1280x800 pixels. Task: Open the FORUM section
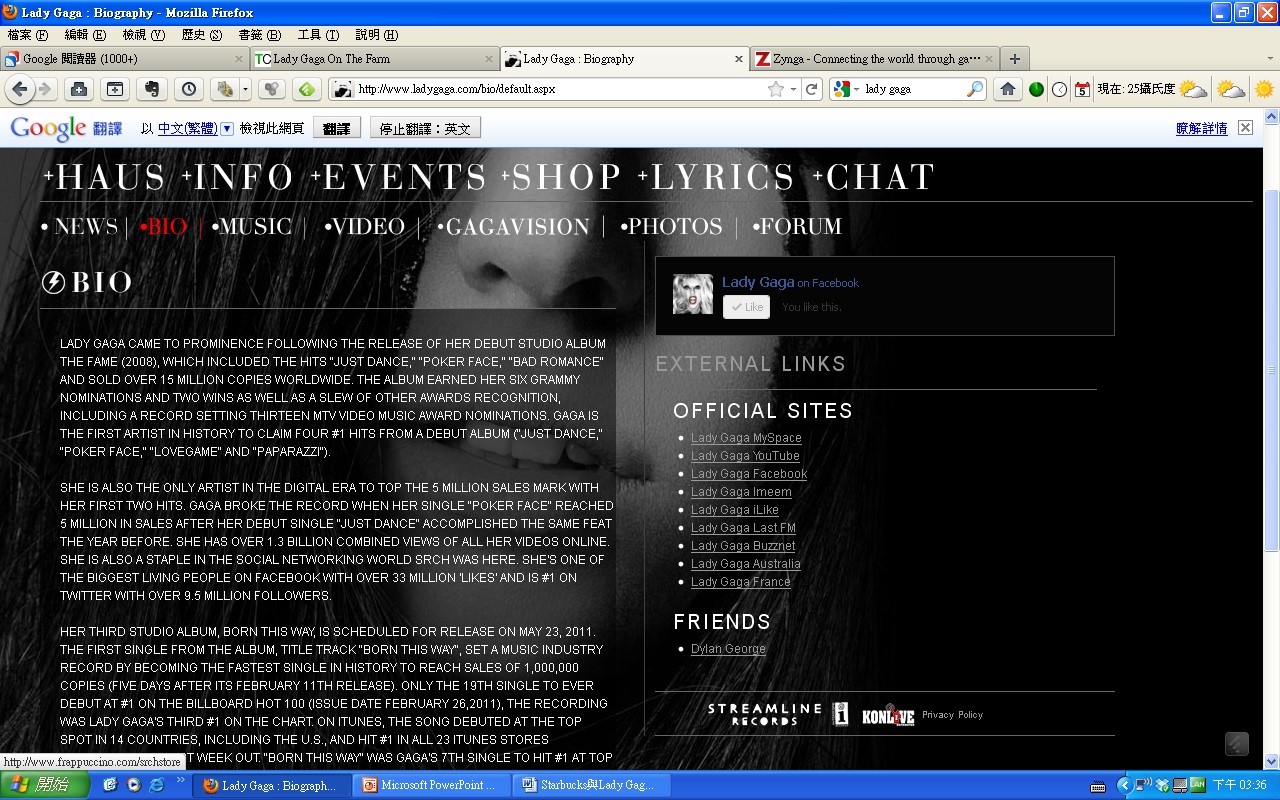pos(797,227)
